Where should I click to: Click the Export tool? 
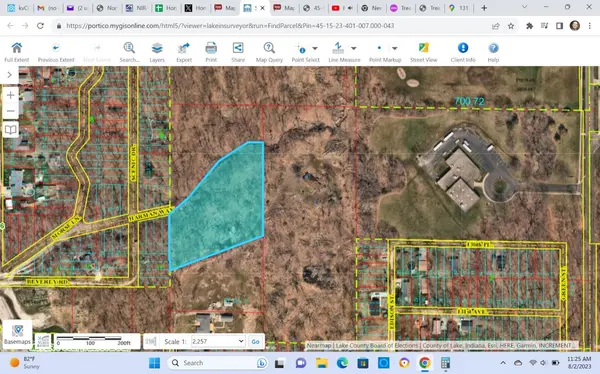coord(184,52)
